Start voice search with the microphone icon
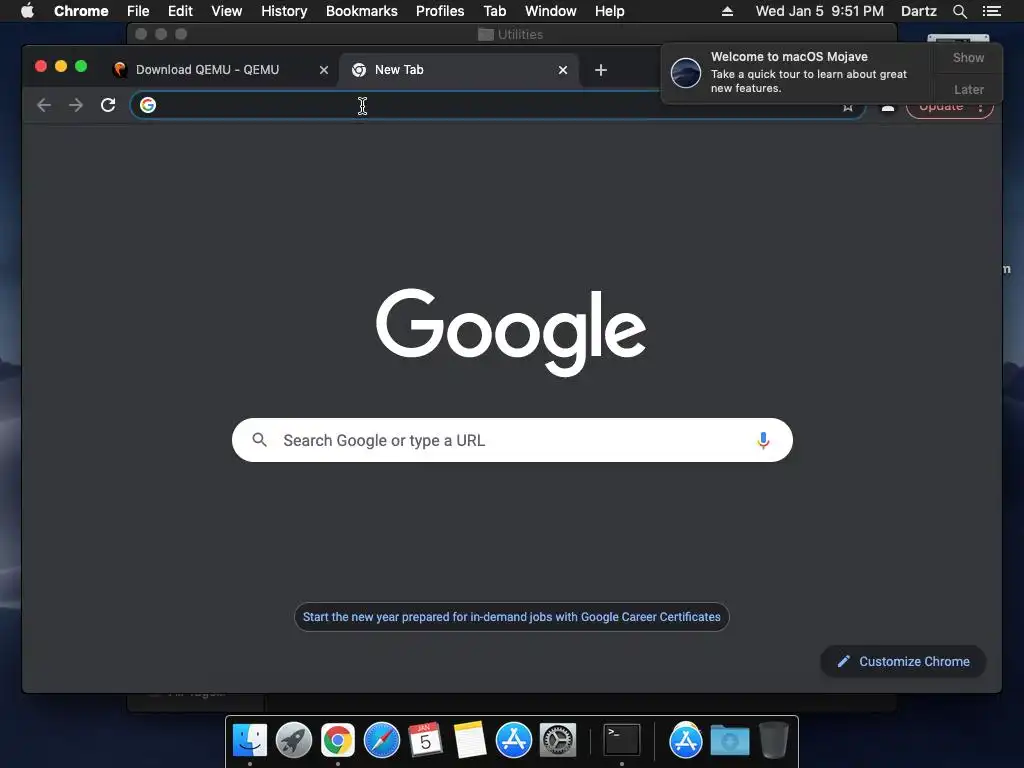 click(x=763, y=440)
